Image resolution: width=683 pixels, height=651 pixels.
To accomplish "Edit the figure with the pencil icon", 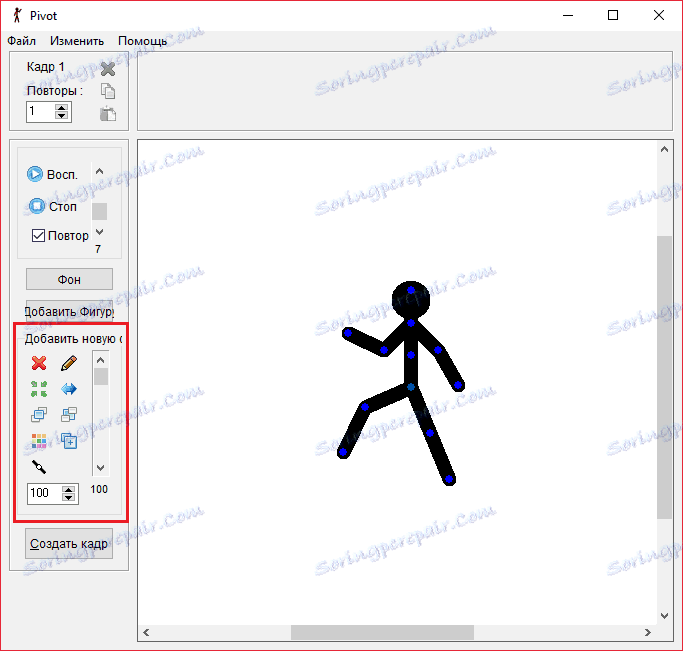I will point(69,363).
